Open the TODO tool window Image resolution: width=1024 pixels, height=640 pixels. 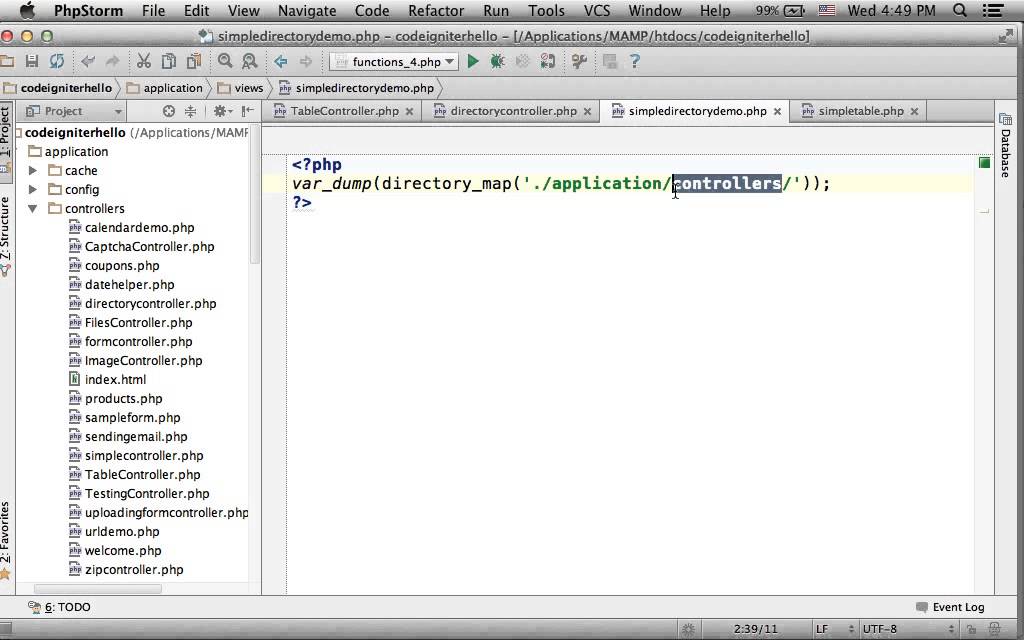pyautogui.click(x=59, y=607)
